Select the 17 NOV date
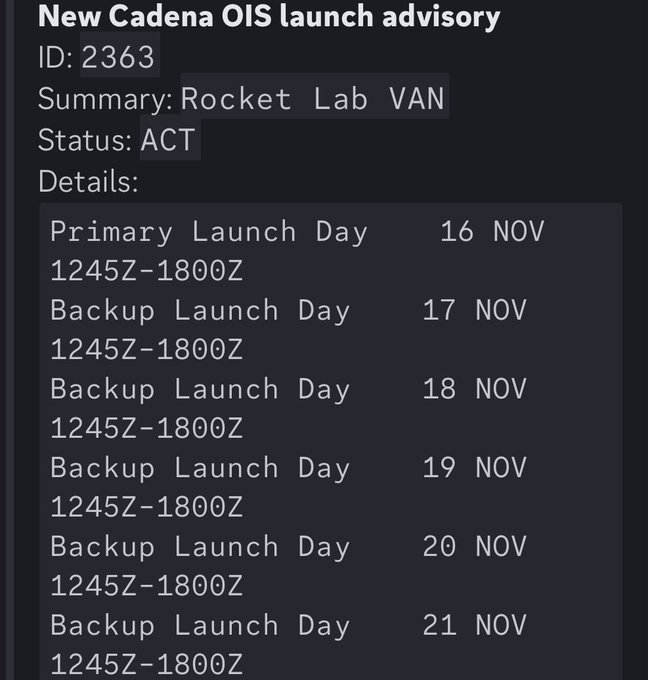Viewport: 648px width, 680px height. (474, 310)
